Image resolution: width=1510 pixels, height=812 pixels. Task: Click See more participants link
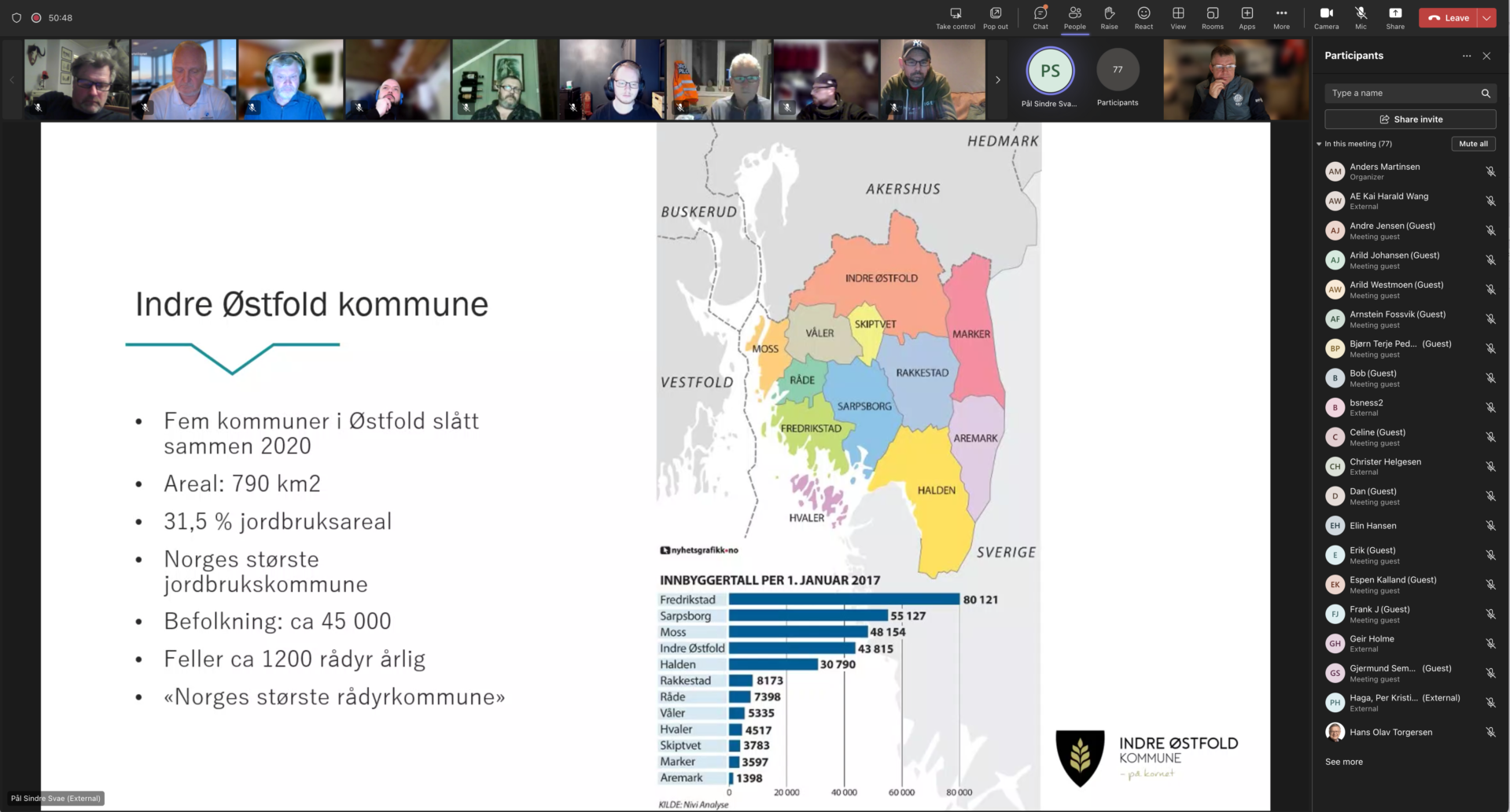coord(1343,762)
